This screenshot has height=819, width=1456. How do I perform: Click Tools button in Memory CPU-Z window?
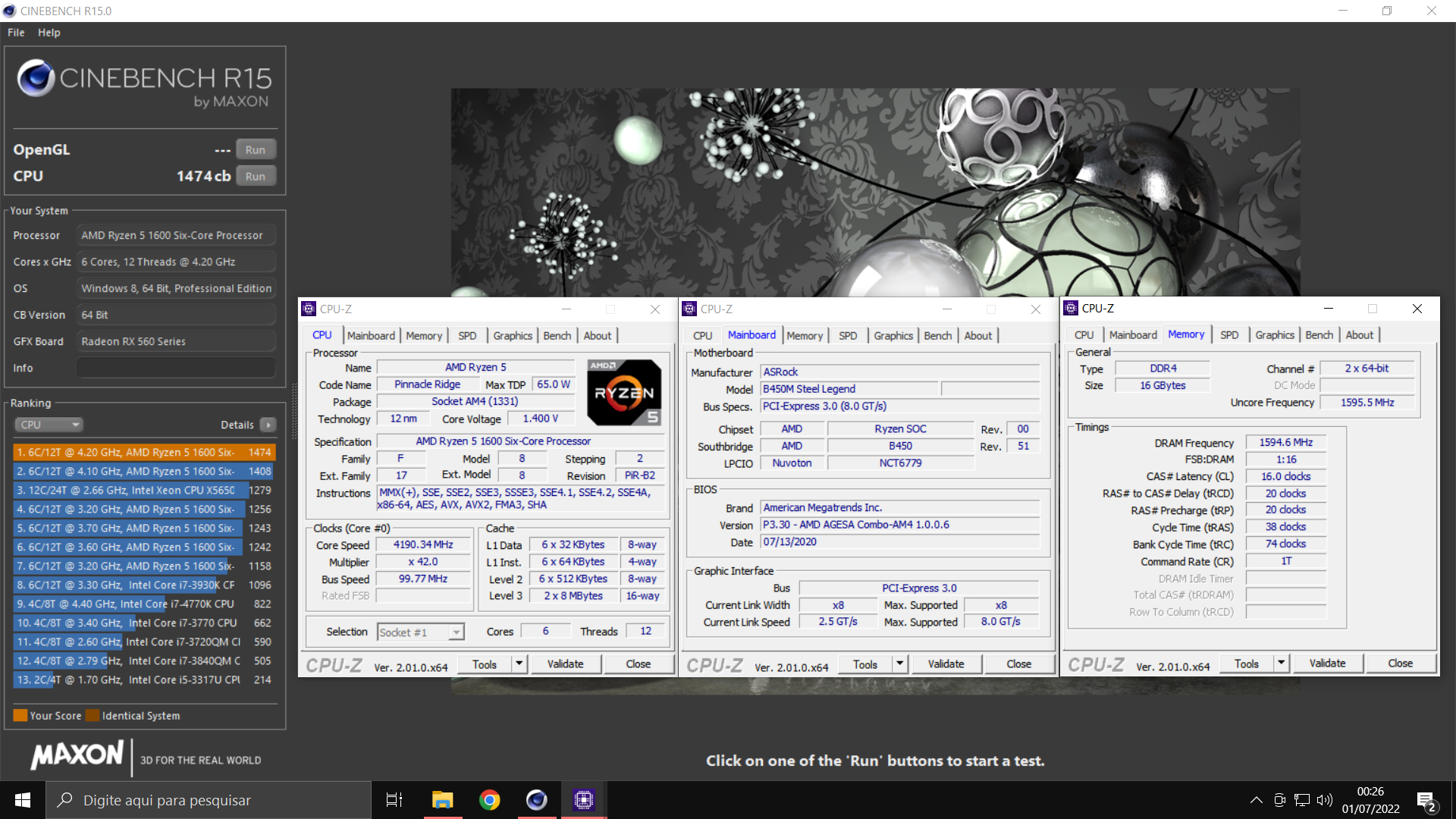1247,663
